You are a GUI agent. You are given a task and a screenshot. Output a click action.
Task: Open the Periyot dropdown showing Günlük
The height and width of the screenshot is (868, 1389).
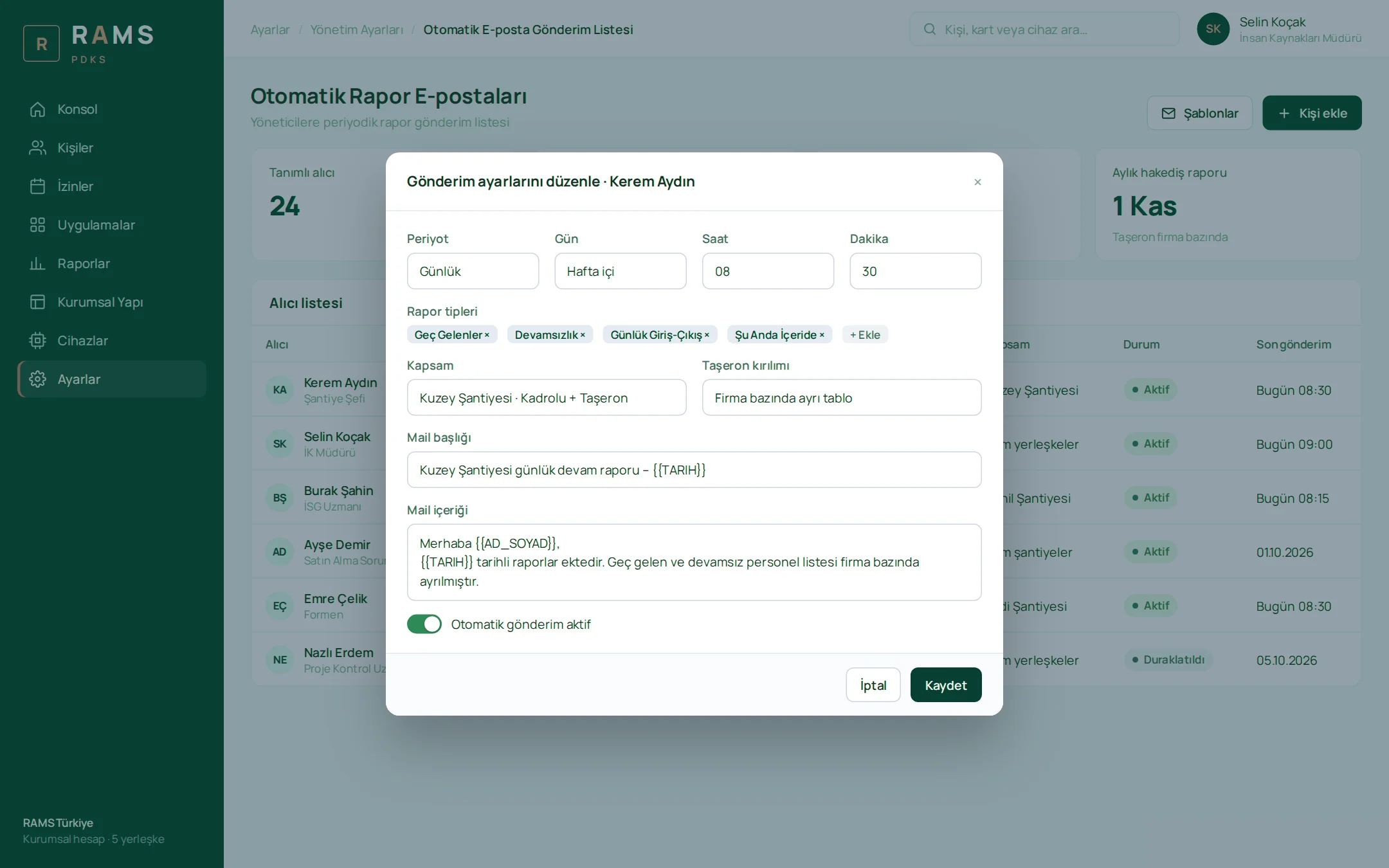pos(473,271)
